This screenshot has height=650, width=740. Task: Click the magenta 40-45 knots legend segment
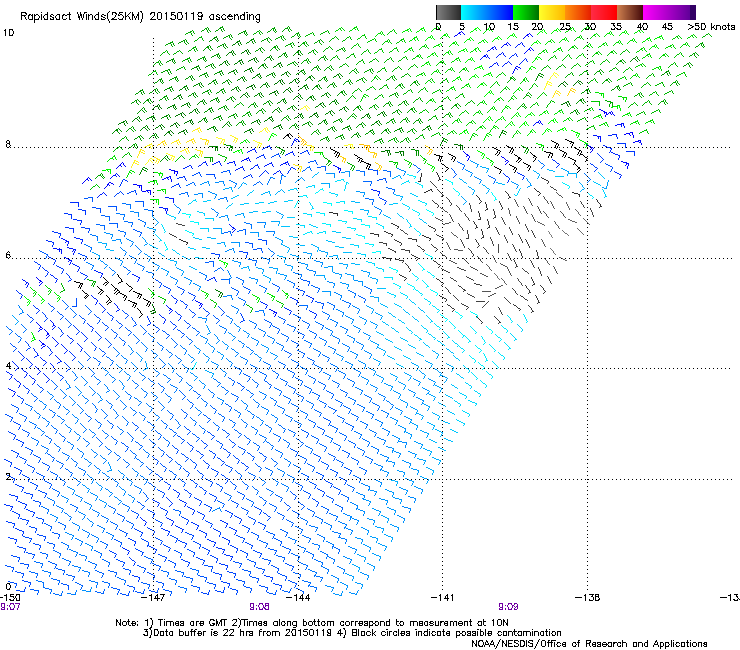pos(656,12)
